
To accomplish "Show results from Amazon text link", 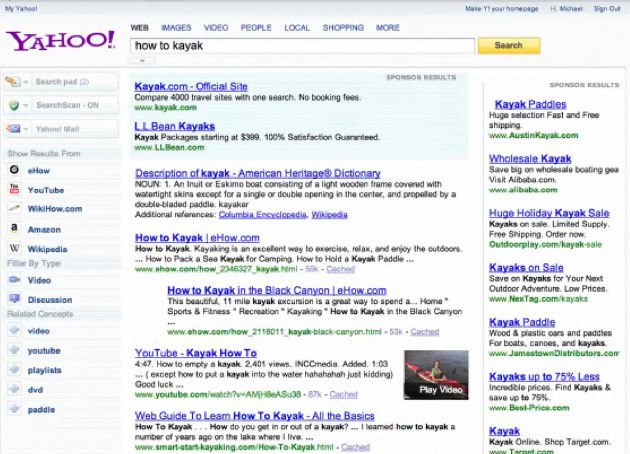I will pyautogui.click(x=44, y=230).
